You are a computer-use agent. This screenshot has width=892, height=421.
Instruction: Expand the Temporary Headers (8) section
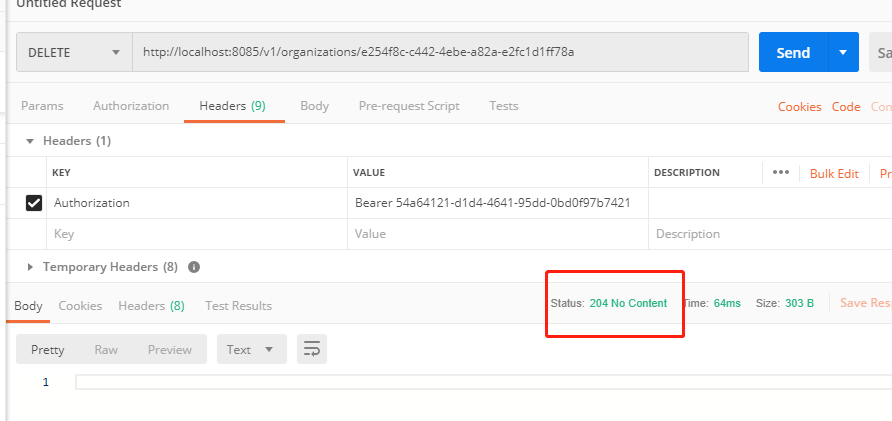[x=30, y=267]
